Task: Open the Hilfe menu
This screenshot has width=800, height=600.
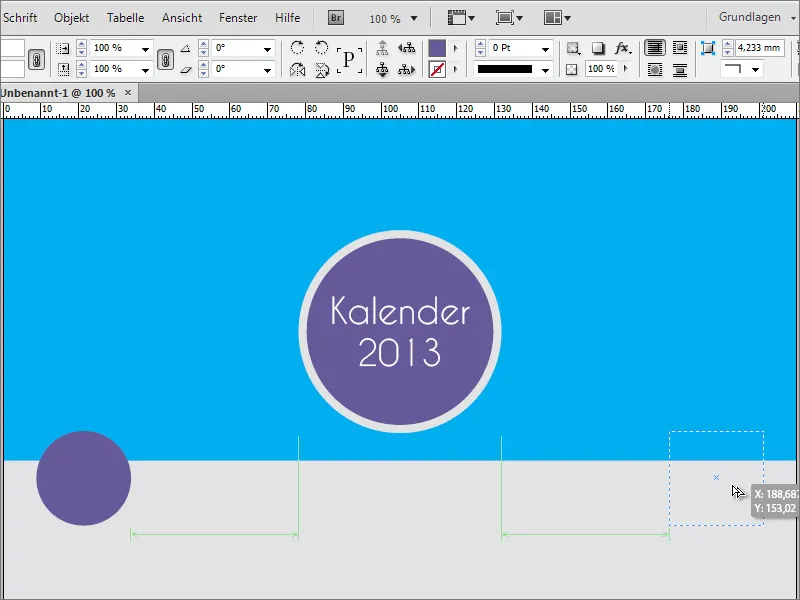Action: point(287,18)
